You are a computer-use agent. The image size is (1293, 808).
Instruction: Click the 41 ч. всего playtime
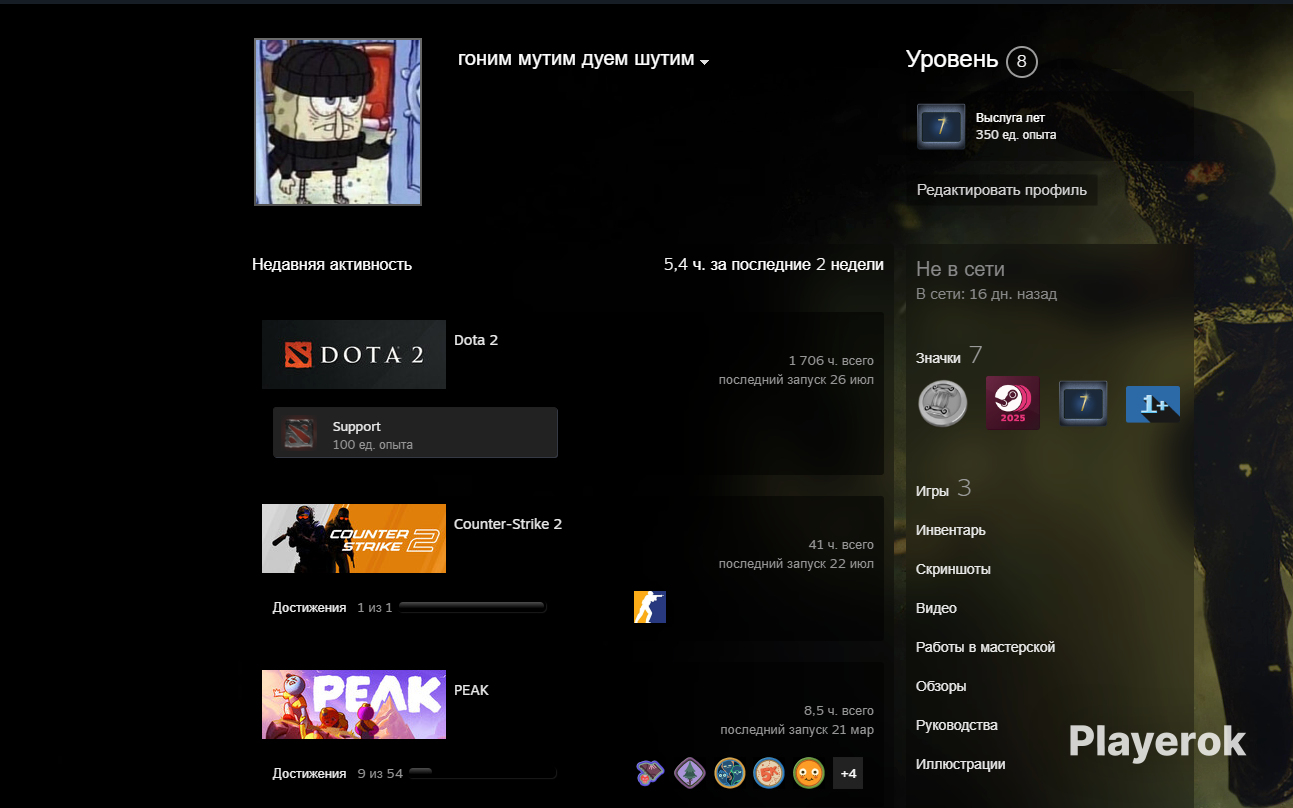[841, 545]
